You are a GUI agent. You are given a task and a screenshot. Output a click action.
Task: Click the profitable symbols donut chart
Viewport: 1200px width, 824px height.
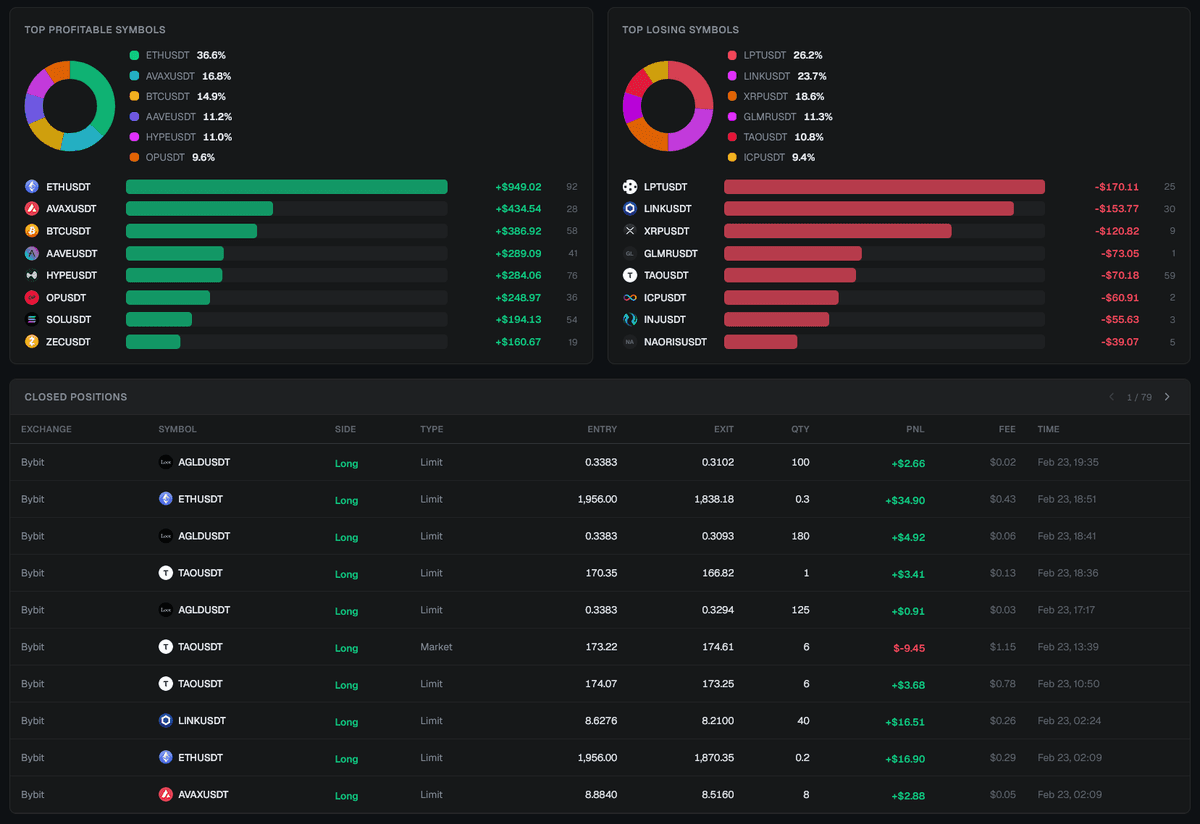coord(70,106)
